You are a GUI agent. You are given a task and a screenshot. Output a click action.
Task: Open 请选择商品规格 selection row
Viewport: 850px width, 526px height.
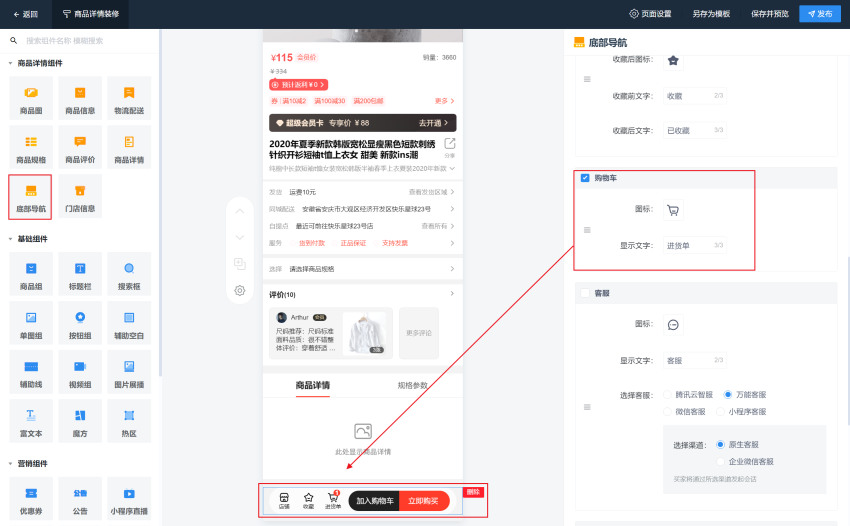coord(362,269)
